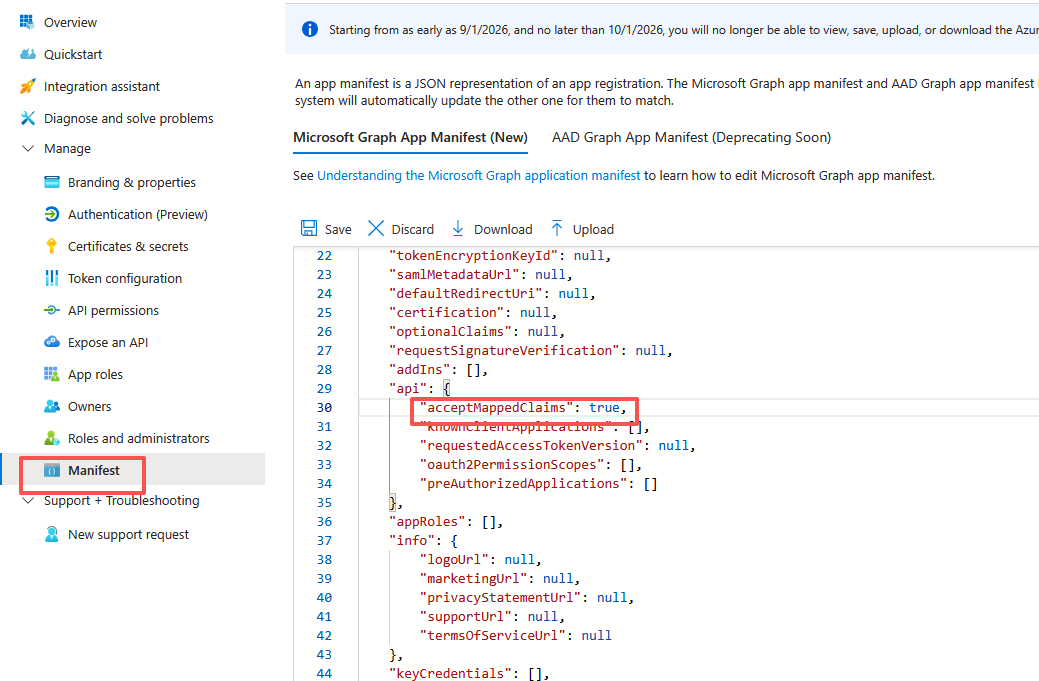Viewport: 1039px width, 681px height.
Task: Click the Upload button label
Action: coord(593,229)
